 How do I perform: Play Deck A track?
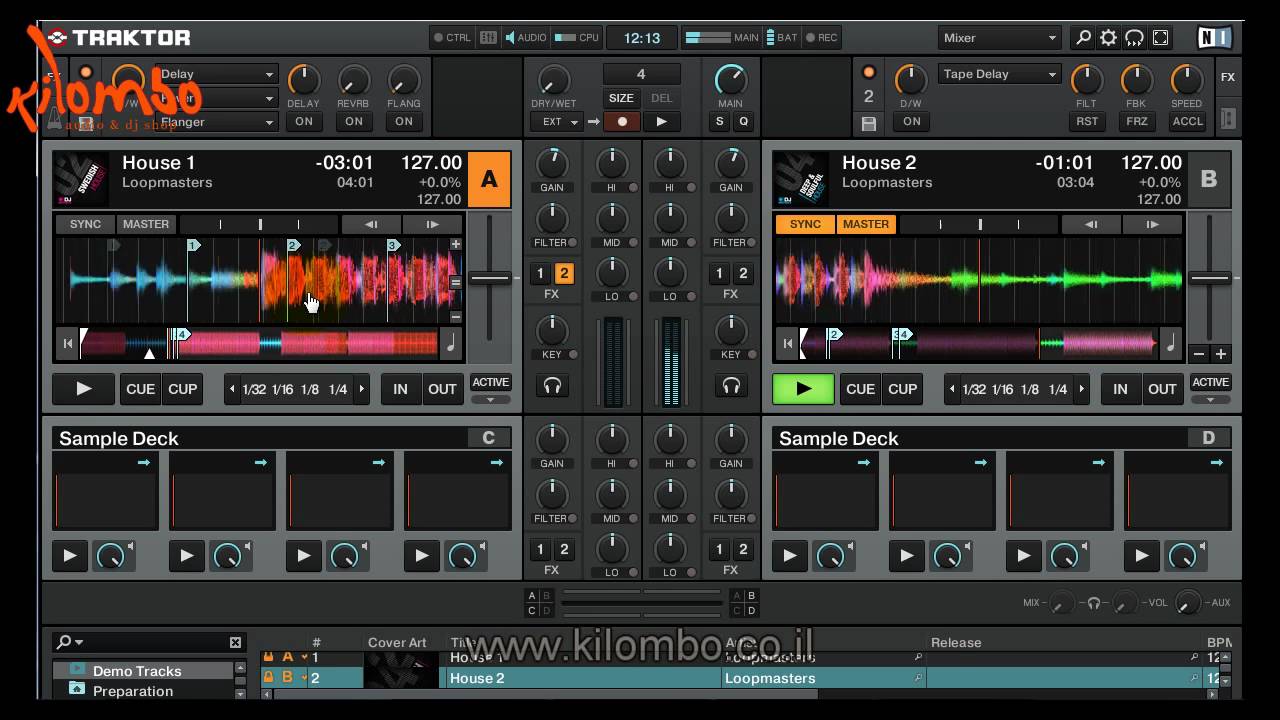tap(83, 389)
